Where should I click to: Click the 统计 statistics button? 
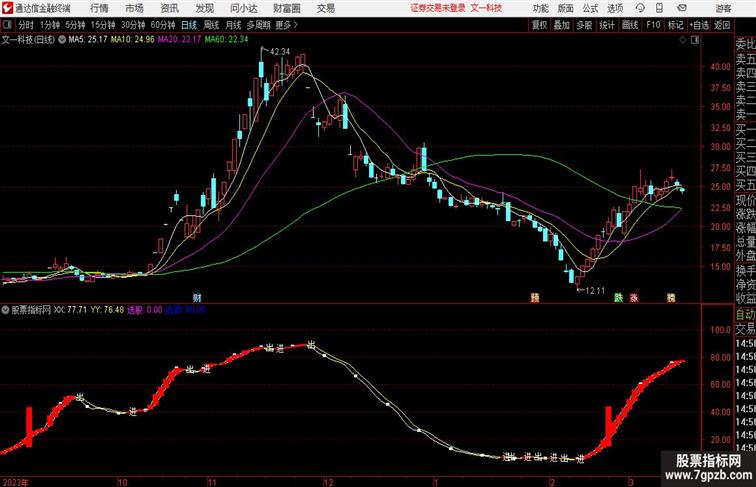point(607,25)
